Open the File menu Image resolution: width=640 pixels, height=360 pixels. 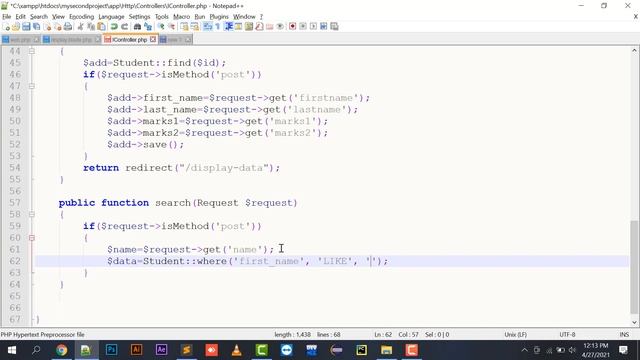(x=7, y=17)
